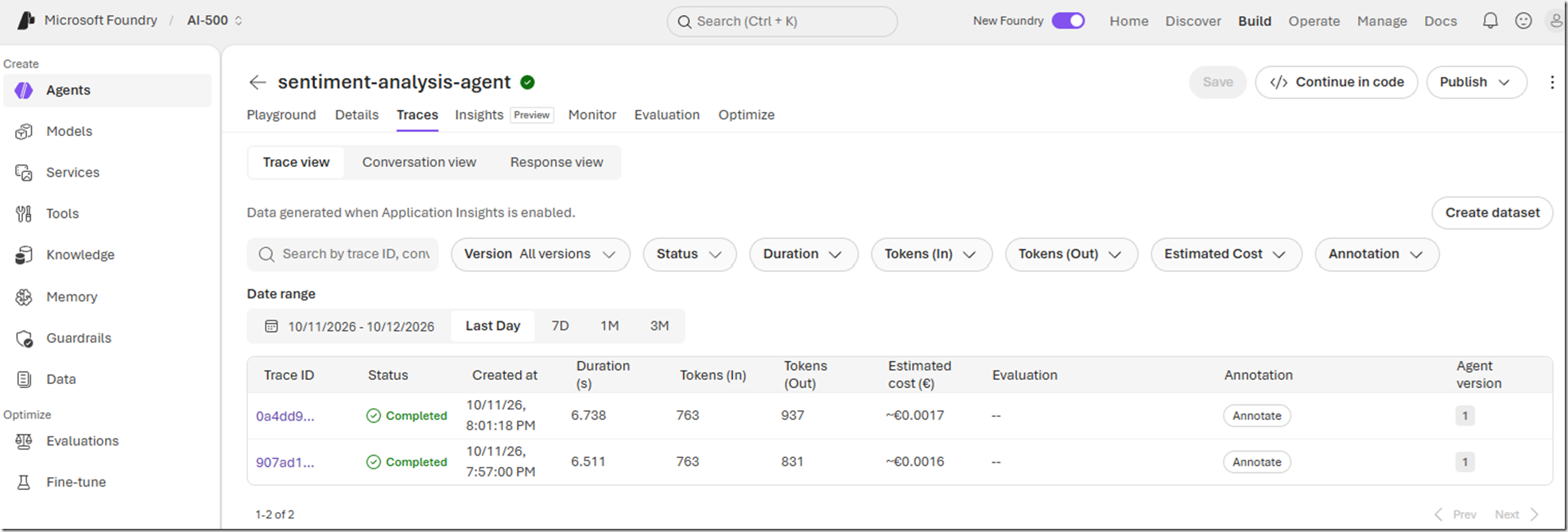Select the 7D date range

pos(561,326)
